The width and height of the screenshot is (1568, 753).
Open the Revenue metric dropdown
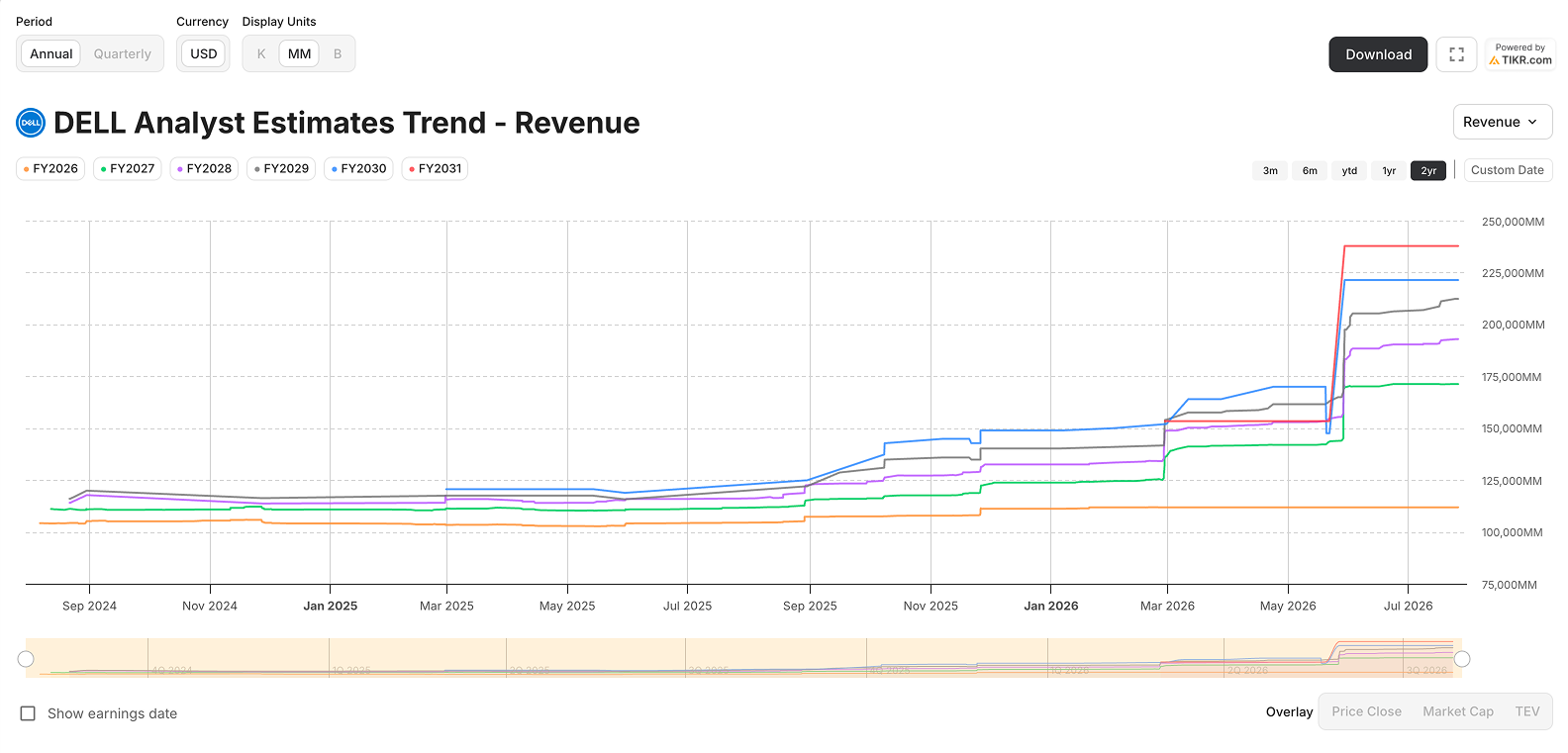(x=1503, y=122)
